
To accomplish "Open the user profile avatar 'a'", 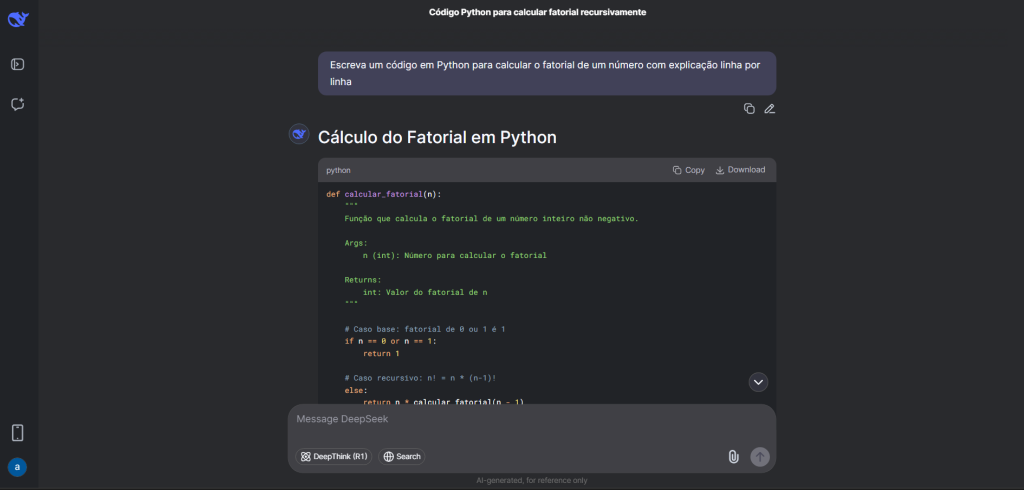I will pos(18,467).
